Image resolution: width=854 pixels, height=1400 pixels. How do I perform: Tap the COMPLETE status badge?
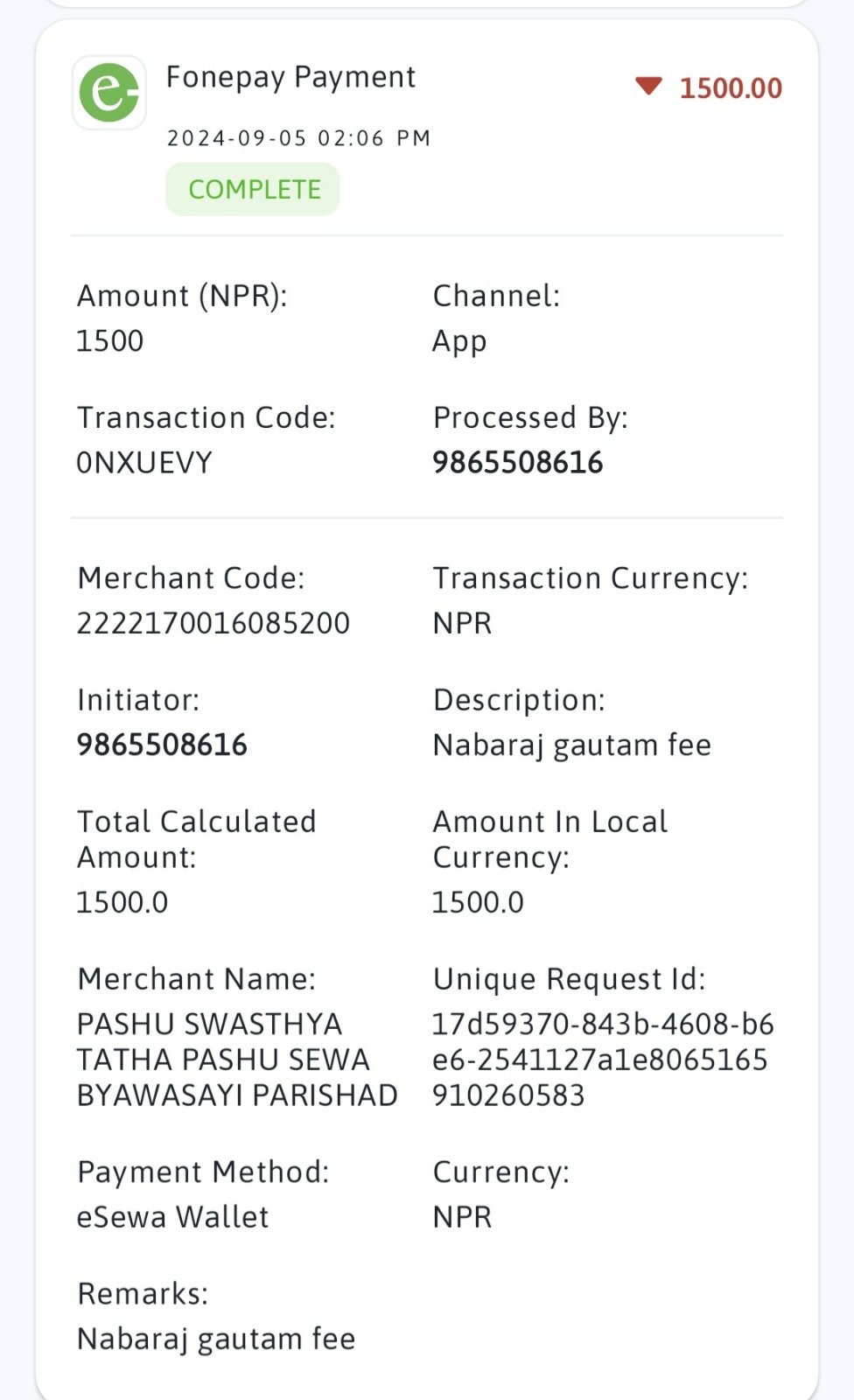pos(253,189)
